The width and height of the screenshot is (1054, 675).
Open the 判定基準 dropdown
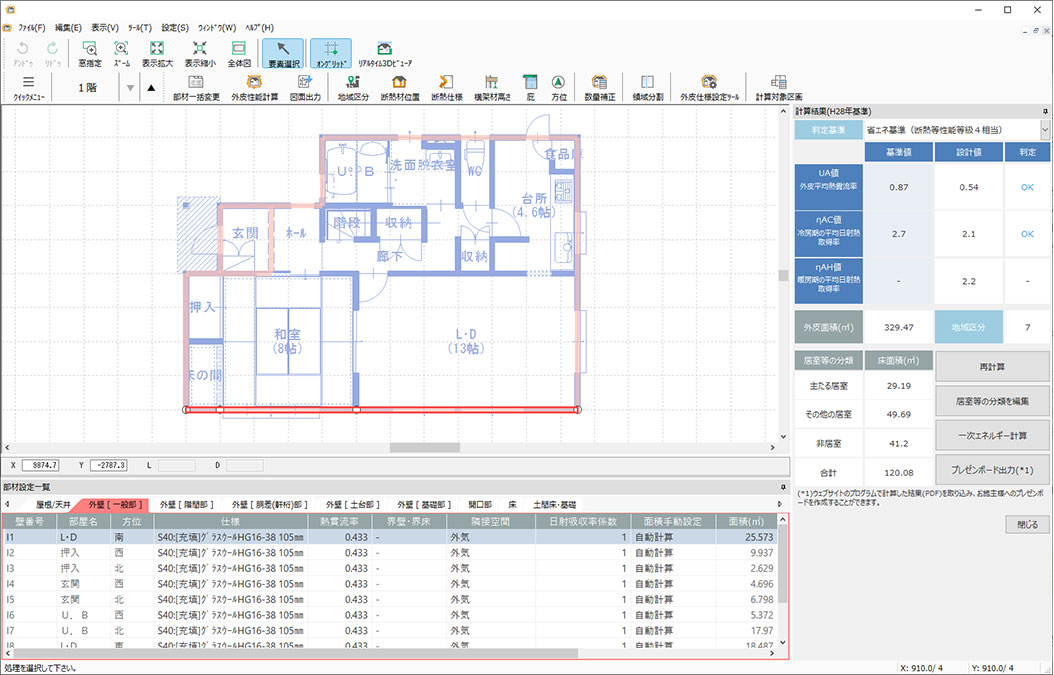coord(1045,130)
